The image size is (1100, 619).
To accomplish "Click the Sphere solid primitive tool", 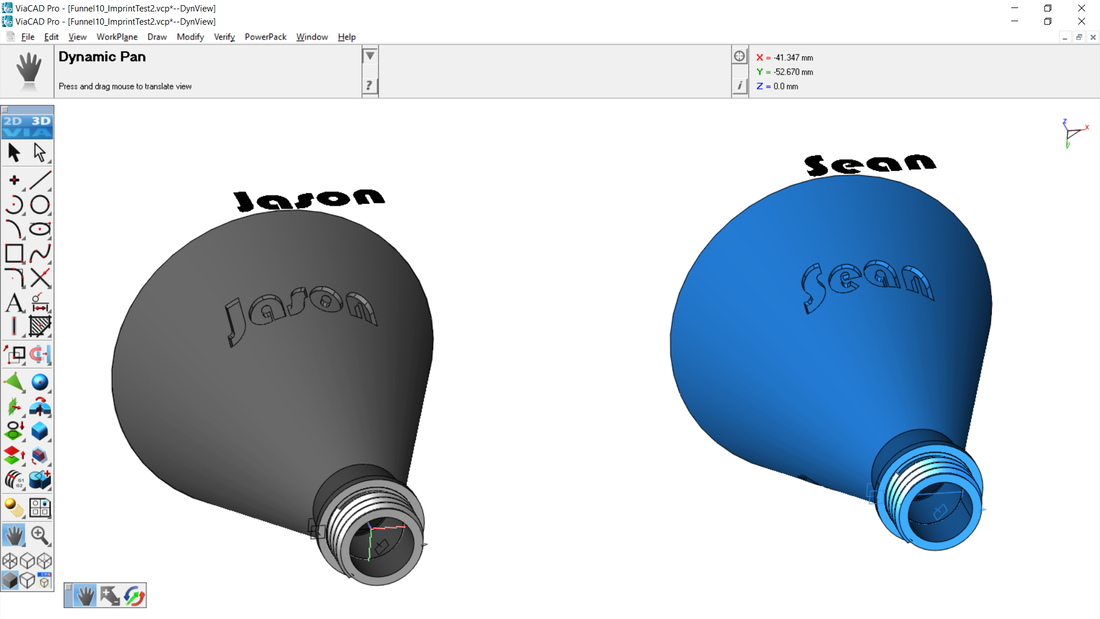I will 40,382.
